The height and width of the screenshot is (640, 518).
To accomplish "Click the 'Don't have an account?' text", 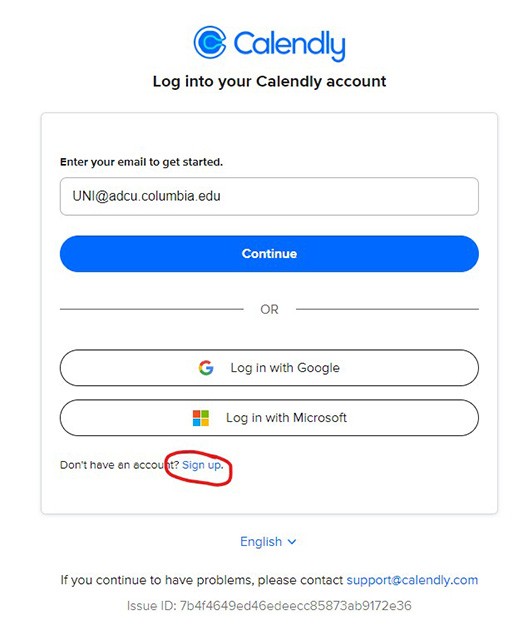I will [x=120, y=465].
